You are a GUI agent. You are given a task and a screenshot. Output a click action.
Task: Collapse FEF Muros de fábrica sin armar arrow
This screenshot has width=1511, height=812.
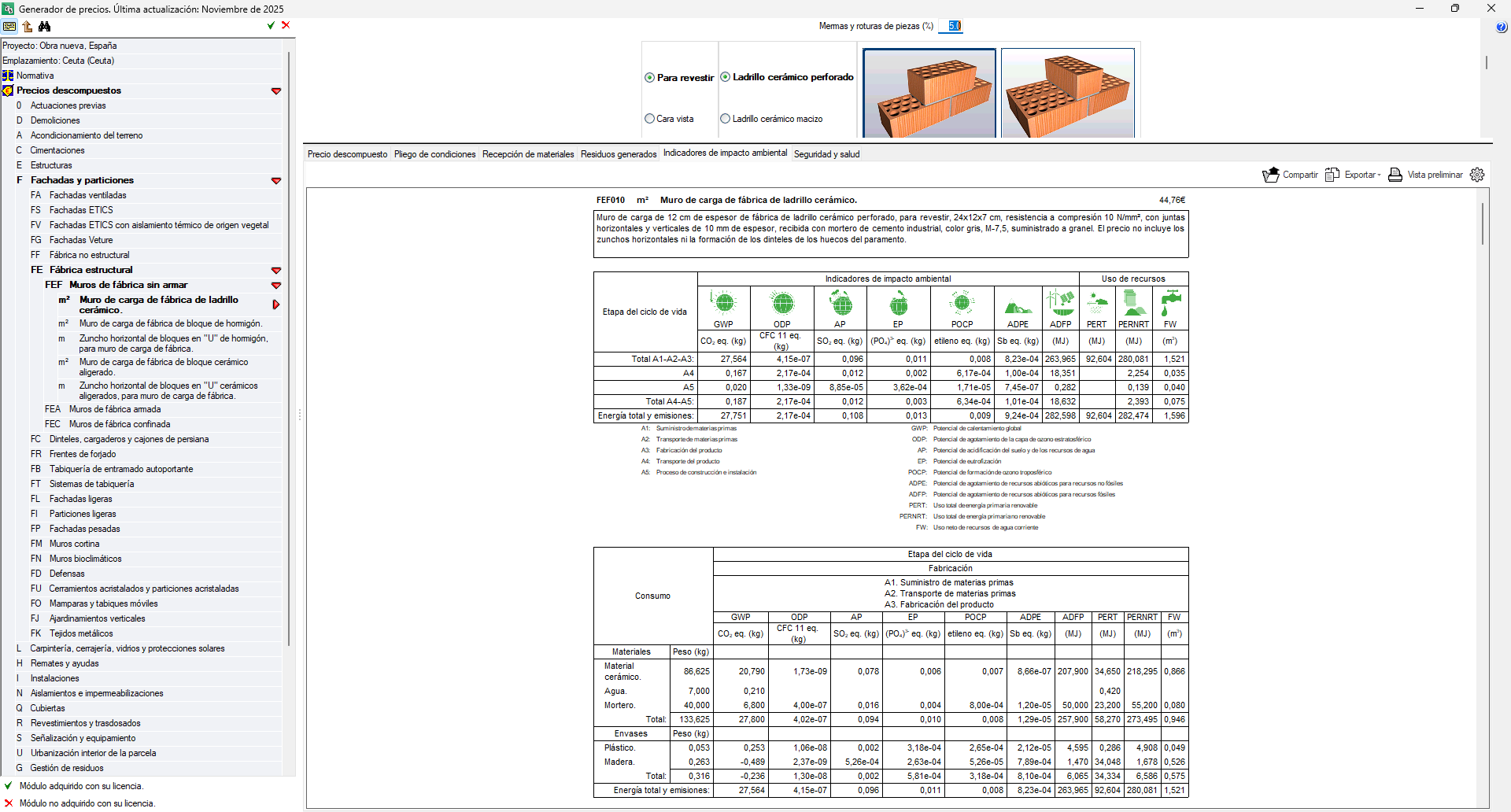pos(276,286)
